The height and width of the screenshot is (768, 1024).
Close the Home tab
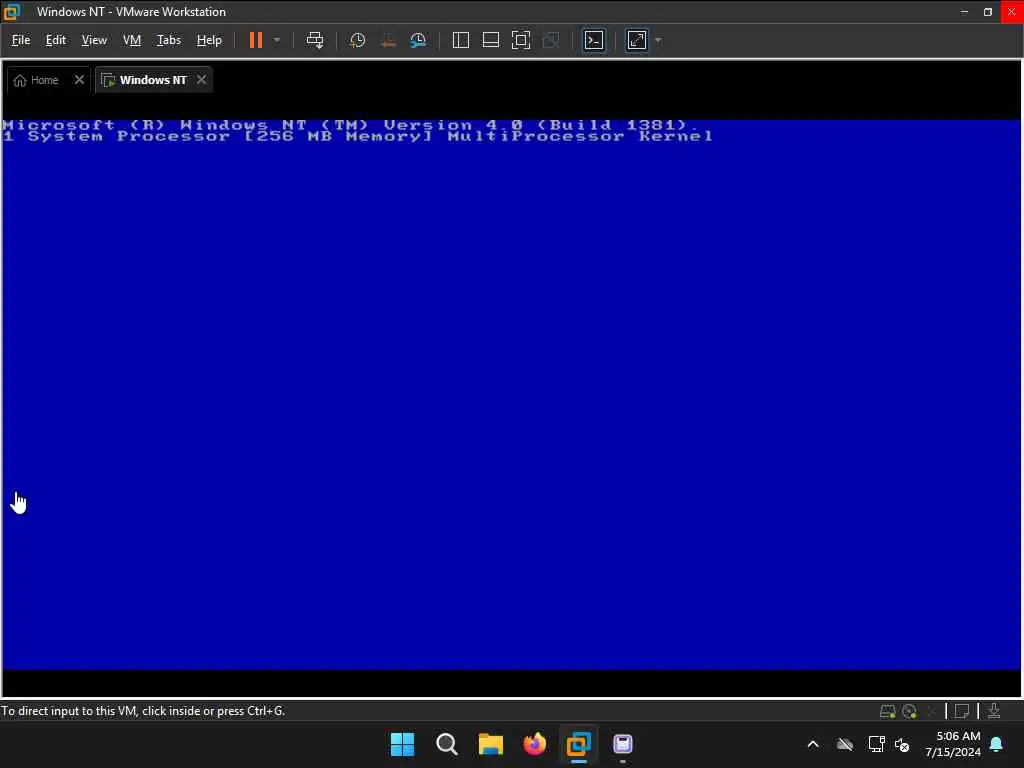(x=79, y=80)
